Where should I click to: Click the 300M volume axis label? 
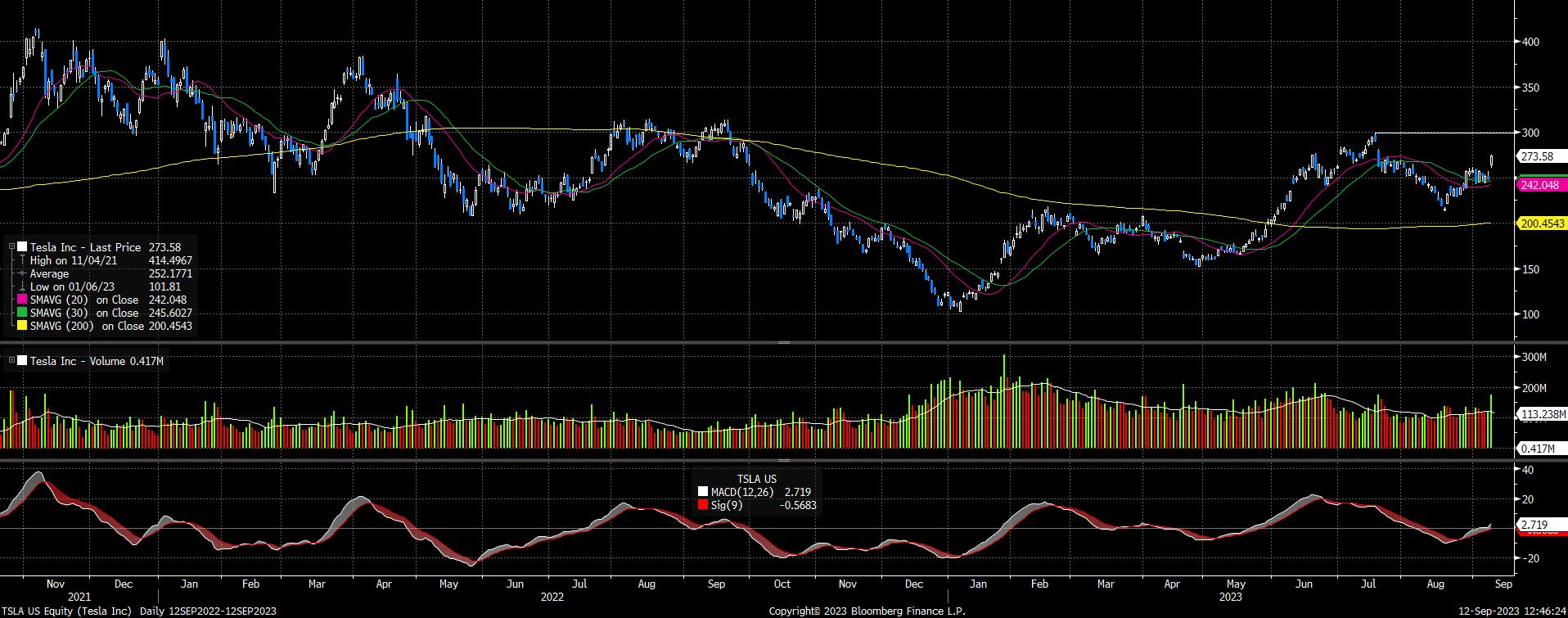1533,358
